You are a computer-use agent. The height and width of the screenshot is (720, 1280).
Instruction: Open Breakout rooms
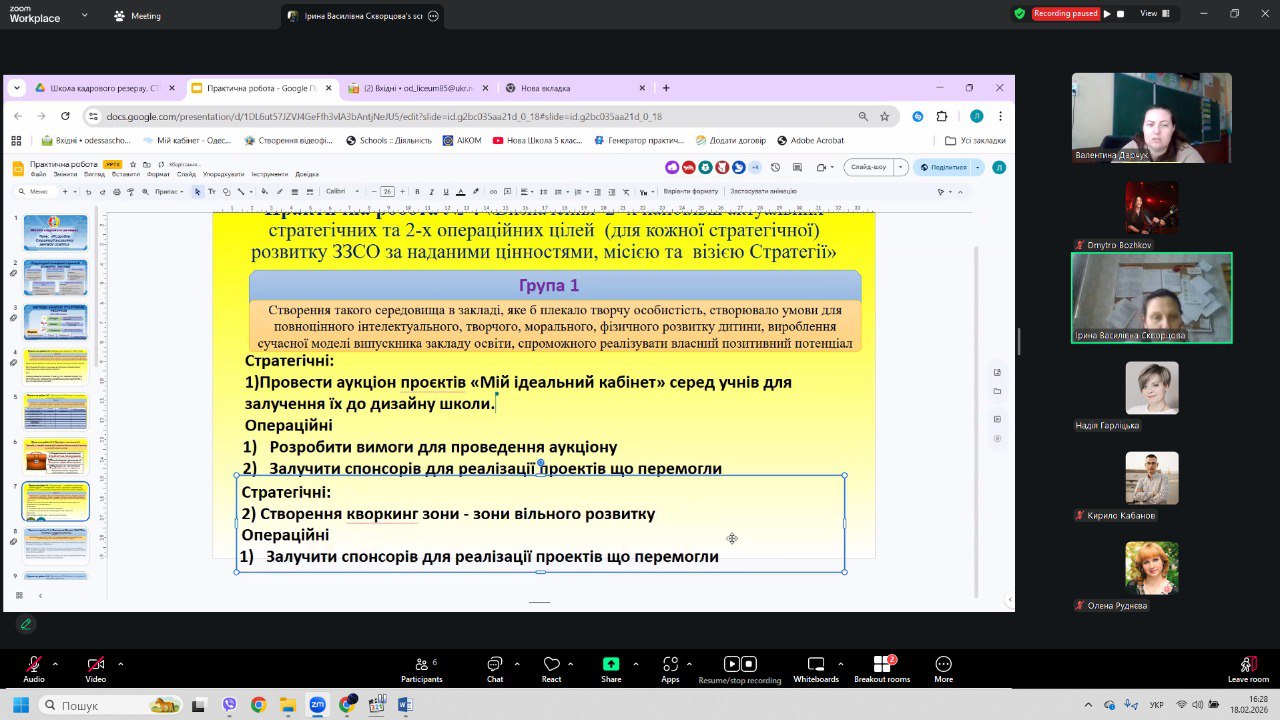[881, 667]
